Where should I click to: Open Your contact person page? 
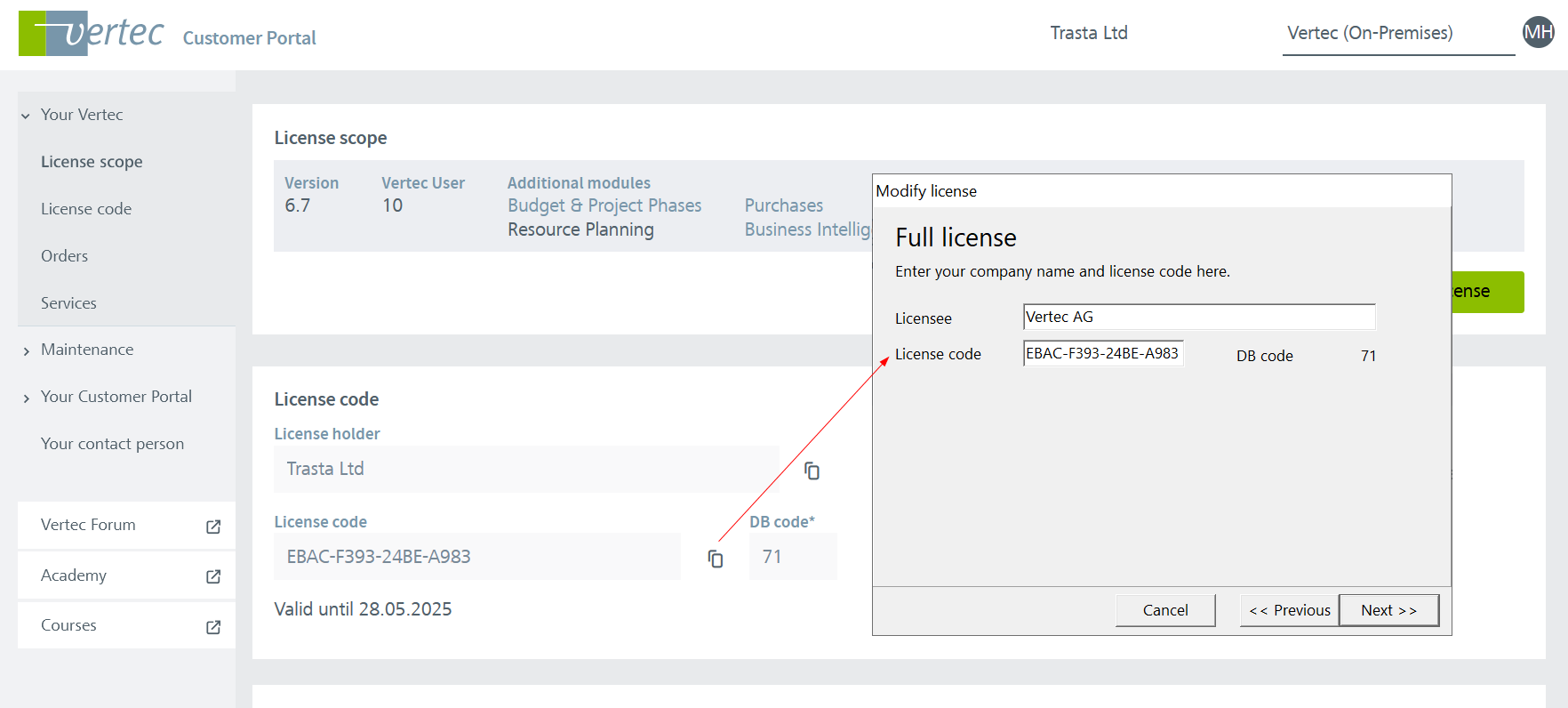[112, 444]
